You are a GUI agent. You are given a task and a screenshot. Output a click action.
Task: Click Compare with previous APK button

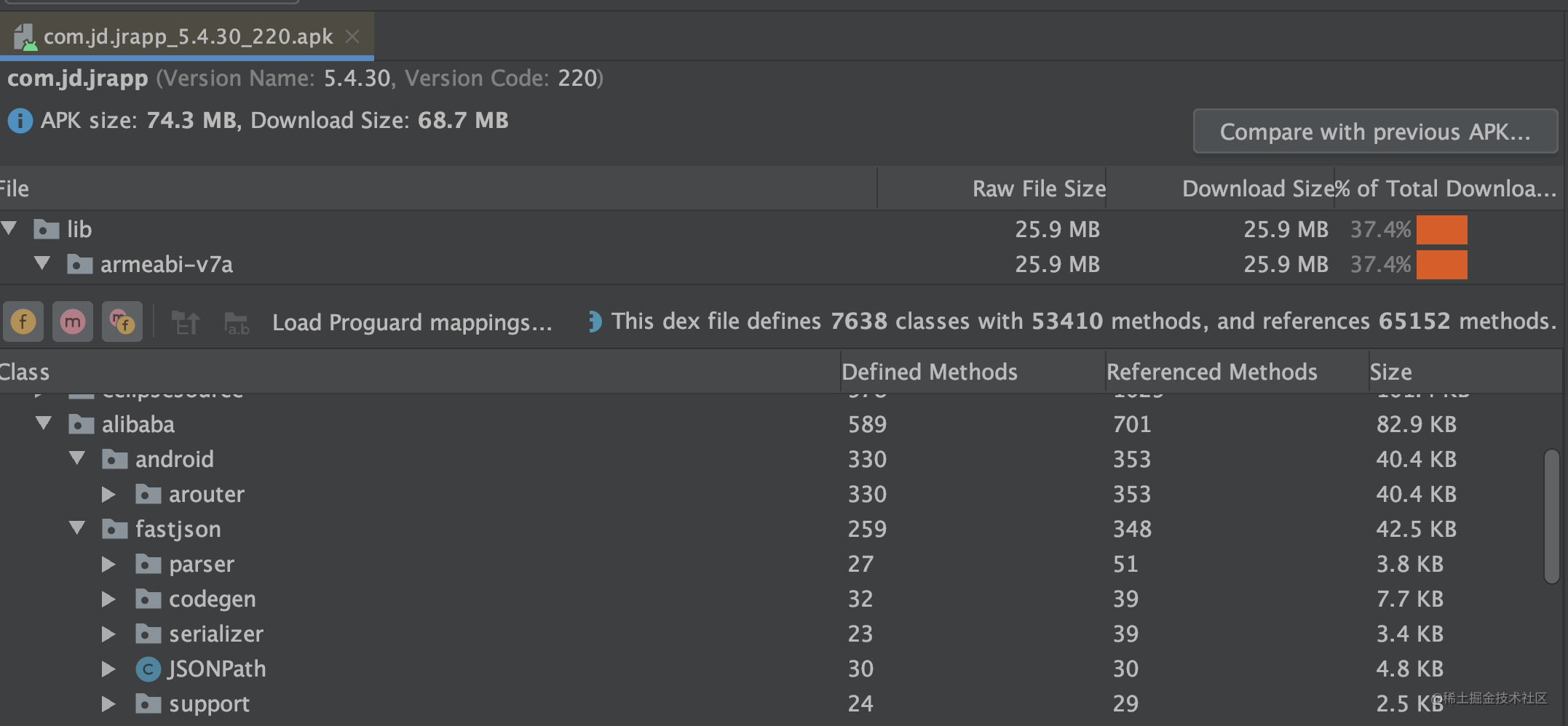1375,132
